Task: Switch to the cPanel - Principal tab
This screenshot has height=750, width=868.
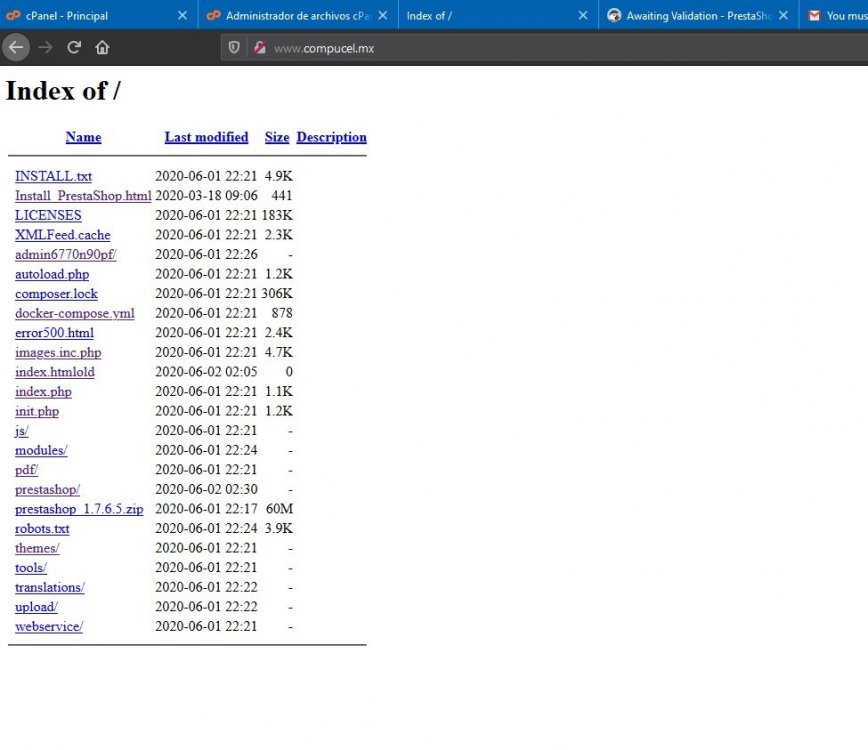Action: point(99,15)
